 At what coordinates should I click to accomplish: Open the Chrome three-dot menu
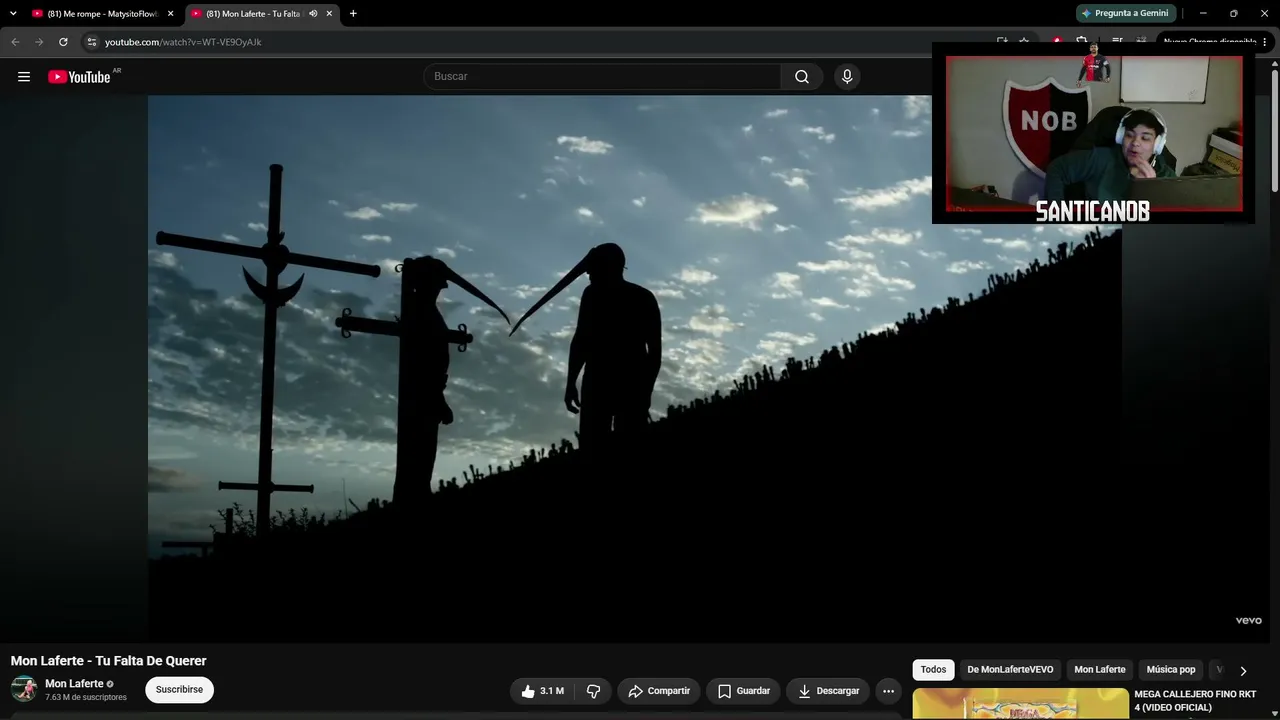coord(1265,42)
